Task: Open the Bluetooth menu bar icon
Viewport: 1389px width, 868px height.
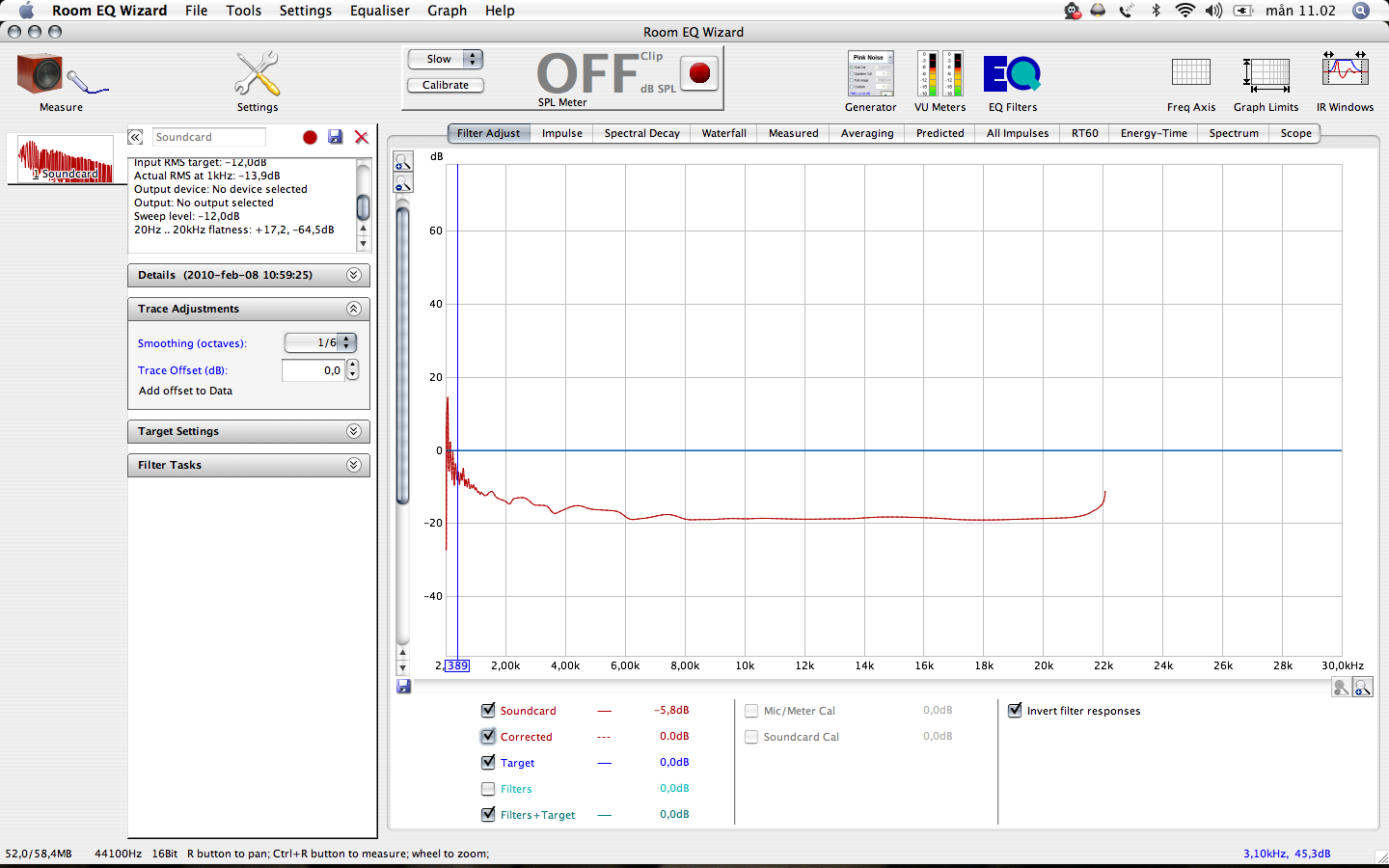Action: tap(1156, 11)
